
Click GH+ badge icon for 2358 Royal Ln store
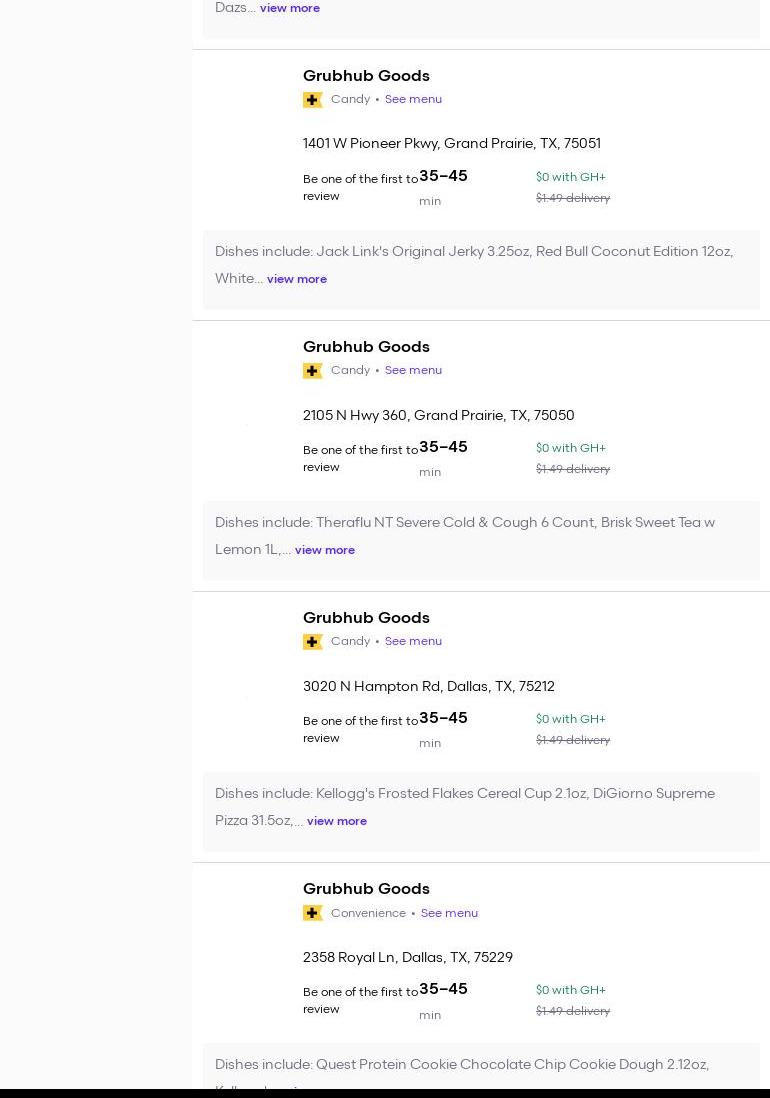[x=313, y=913]
